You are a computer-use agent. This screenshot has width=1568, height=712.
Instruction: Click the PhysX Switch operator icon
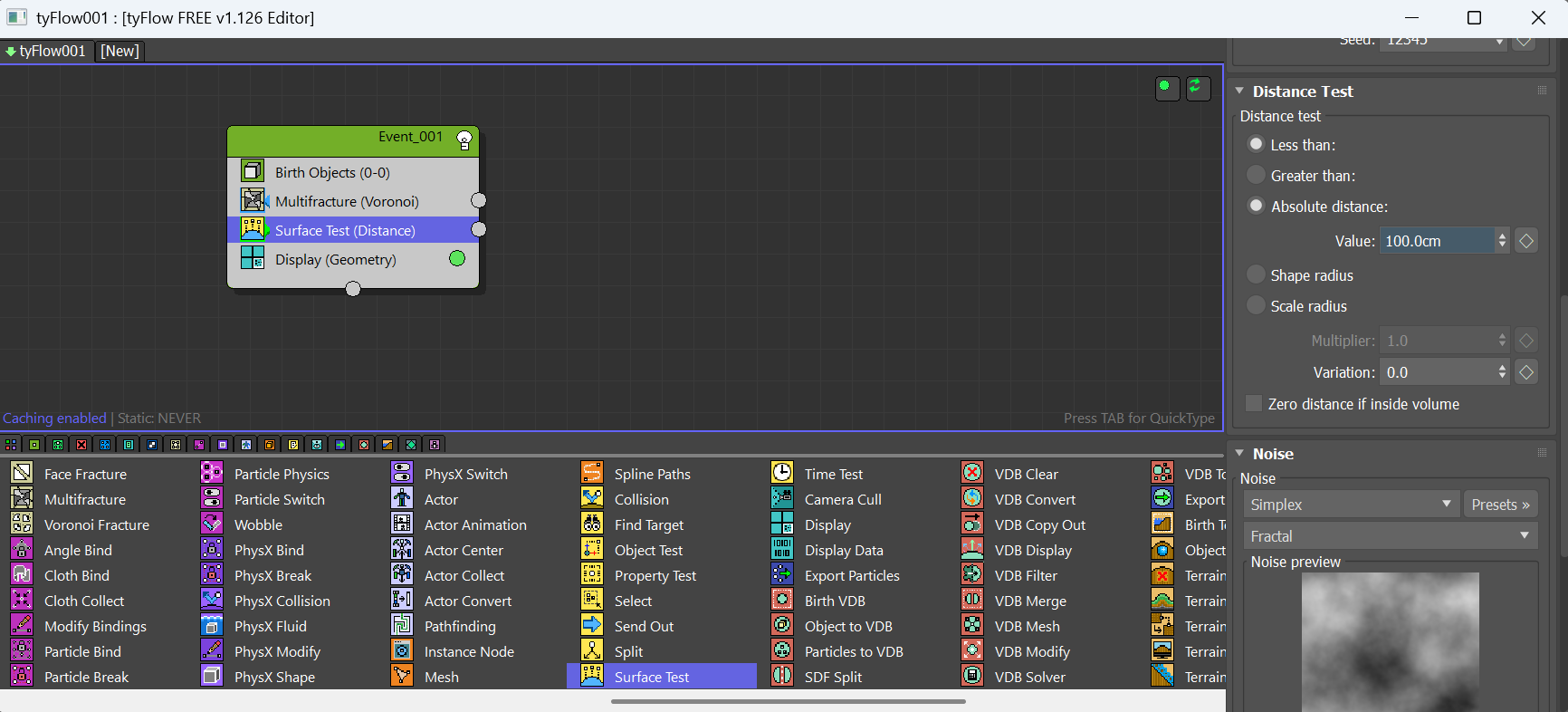click(x=402, y=473)
